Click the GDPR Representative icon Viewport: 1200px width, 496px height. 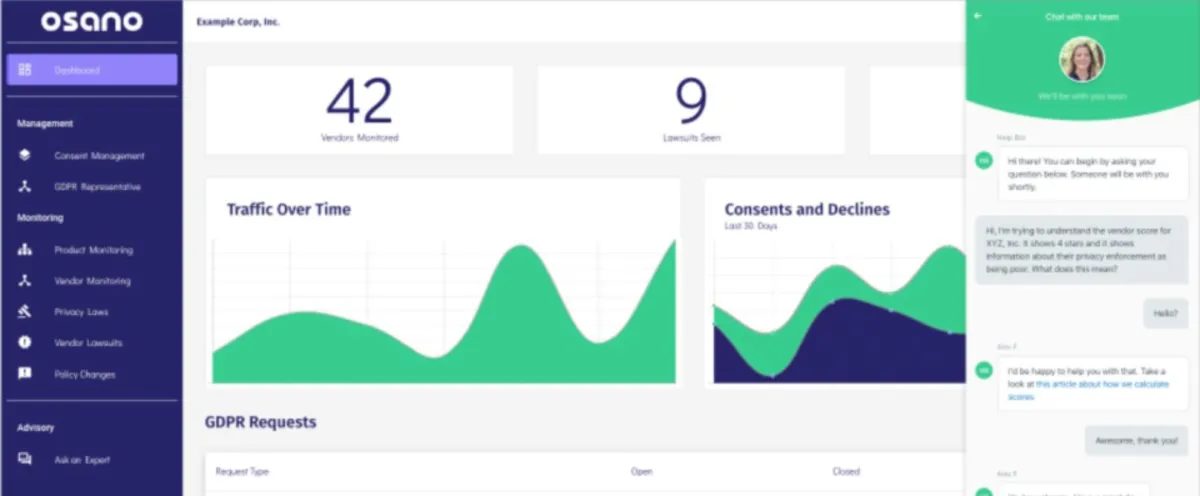click(x=25, y=187)
